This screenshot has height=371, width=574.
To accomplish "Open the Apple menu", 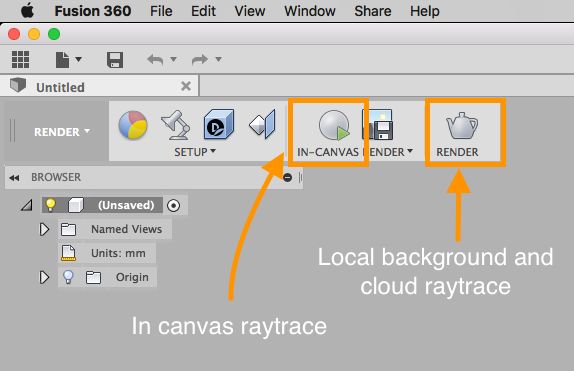I will 27,11.
